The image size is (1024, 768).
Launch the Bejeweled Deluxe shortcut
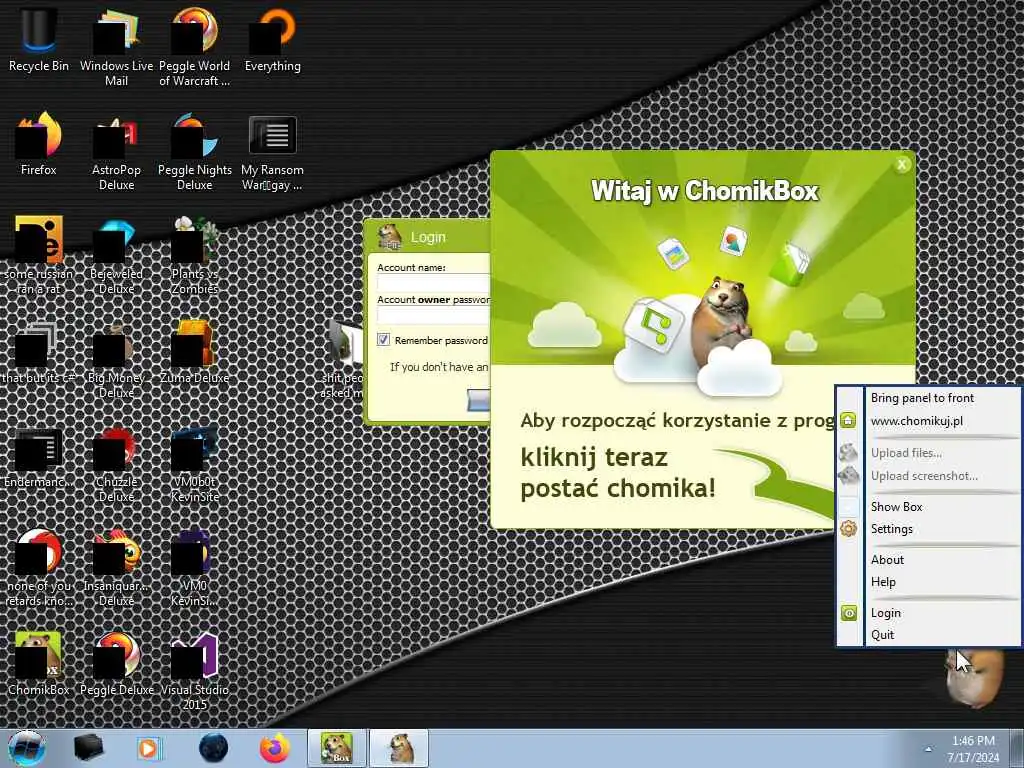point(116,255)
